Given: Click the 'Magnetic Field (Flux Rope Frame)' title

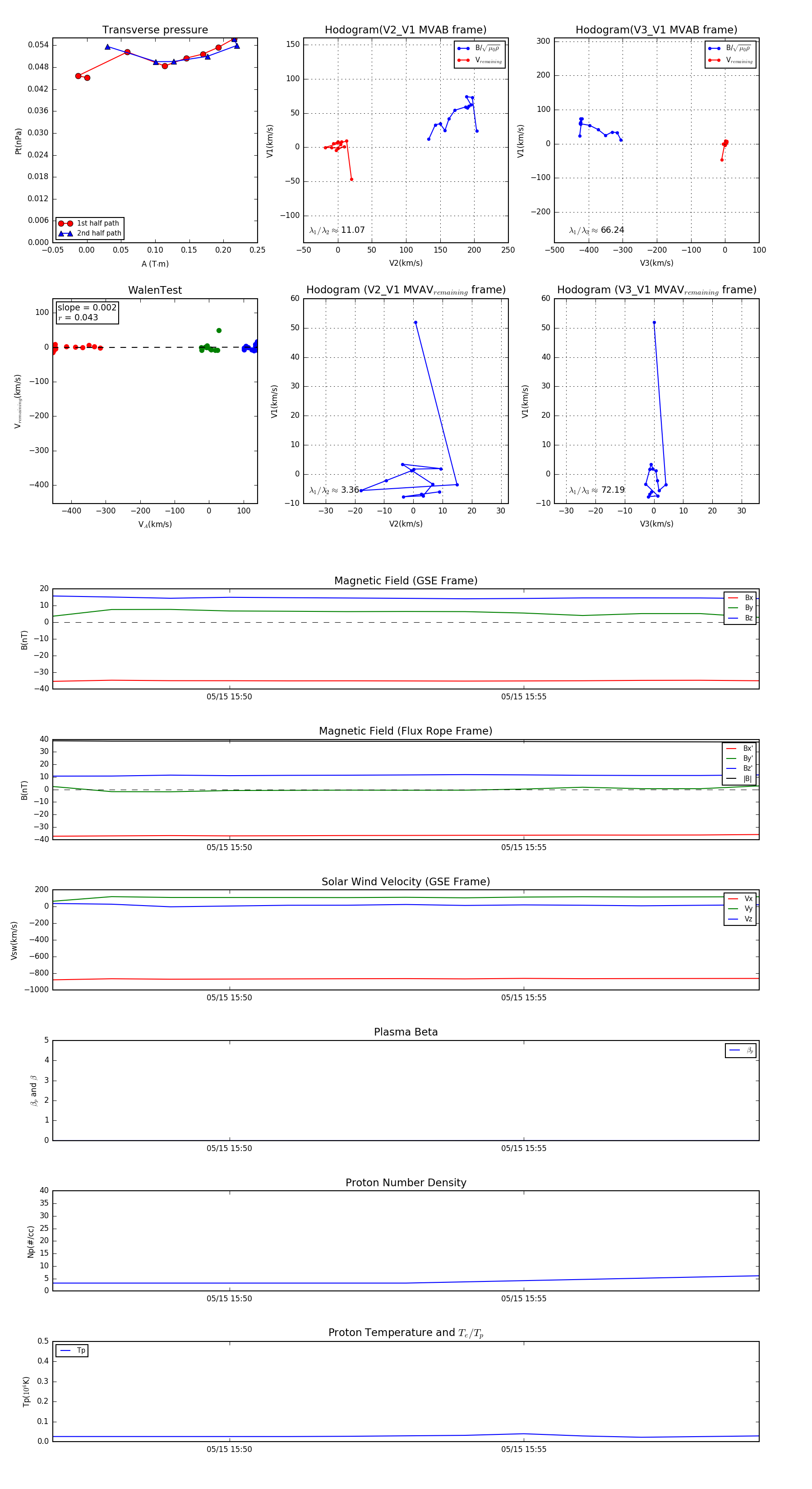Looking at the screenshot, I should tap(406, 731).
